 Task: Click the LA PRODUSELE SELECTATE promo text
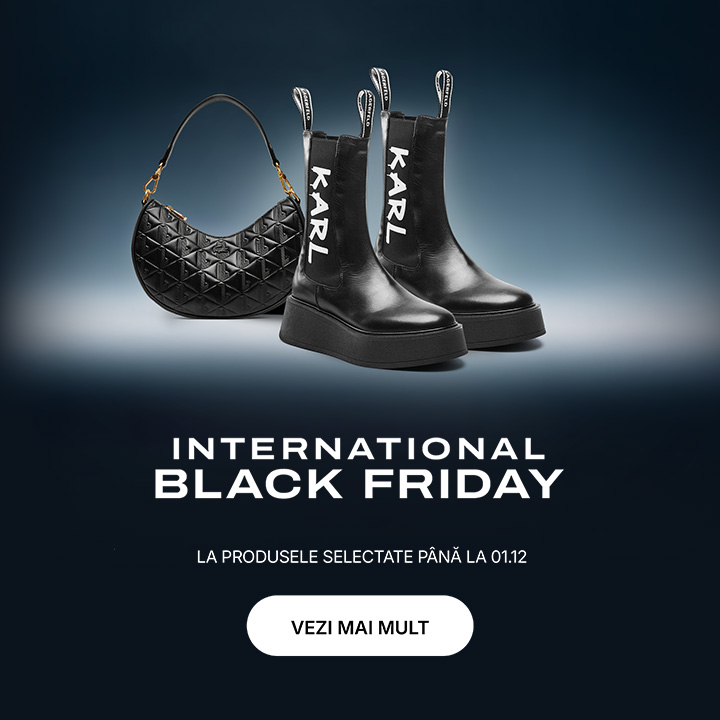click(362, 557)
